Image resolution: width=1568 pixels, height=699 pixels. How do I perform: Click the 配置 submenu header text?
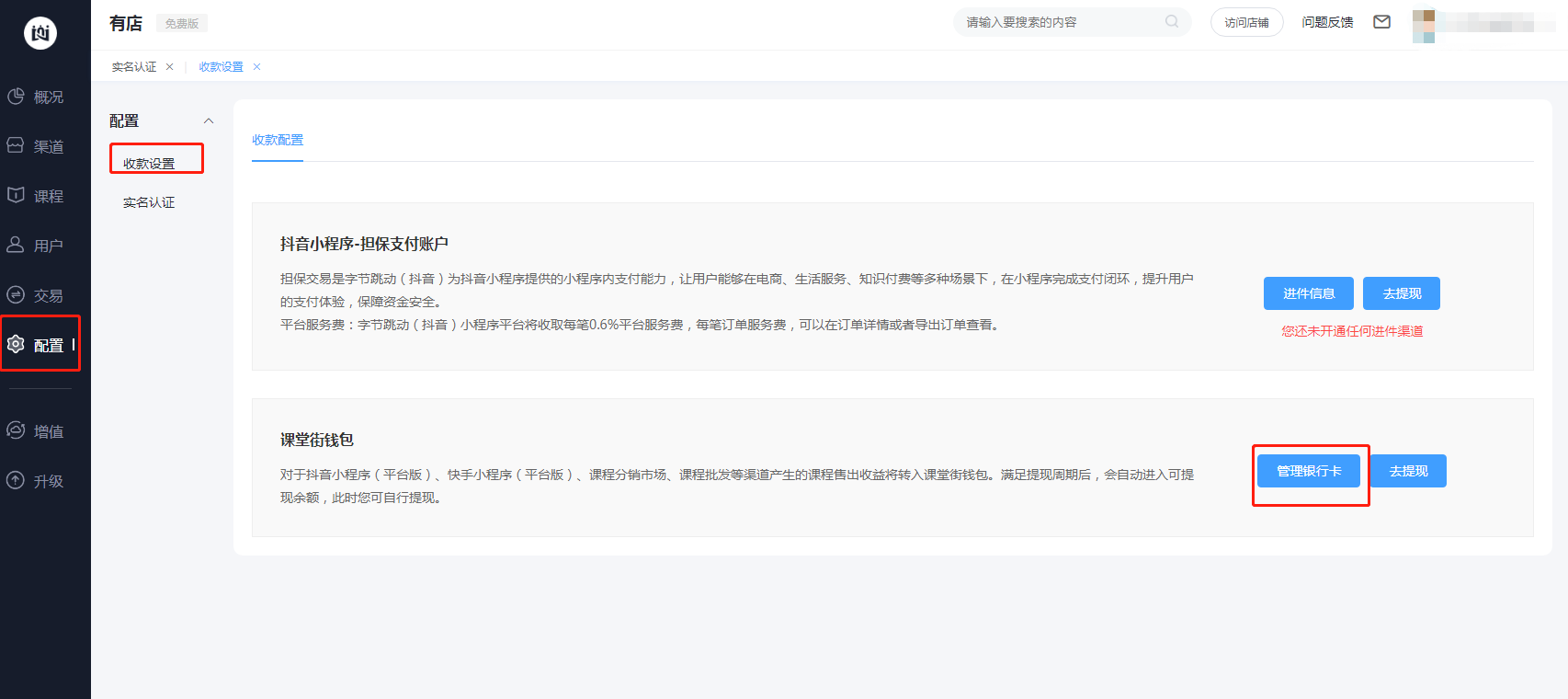tap(124, 120)
